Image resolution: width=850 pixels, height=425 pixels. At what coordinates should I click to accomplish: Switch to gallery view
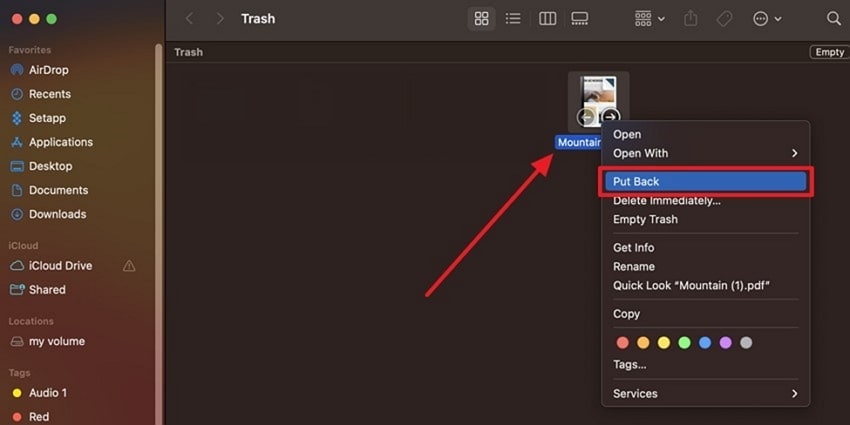579,19
